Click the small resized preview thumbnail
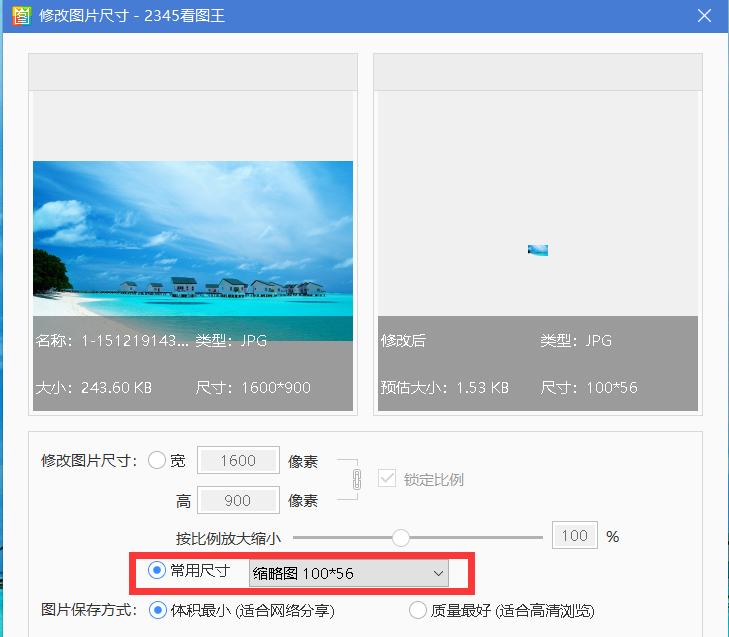The image size is (729, 637). coord(538,250)
